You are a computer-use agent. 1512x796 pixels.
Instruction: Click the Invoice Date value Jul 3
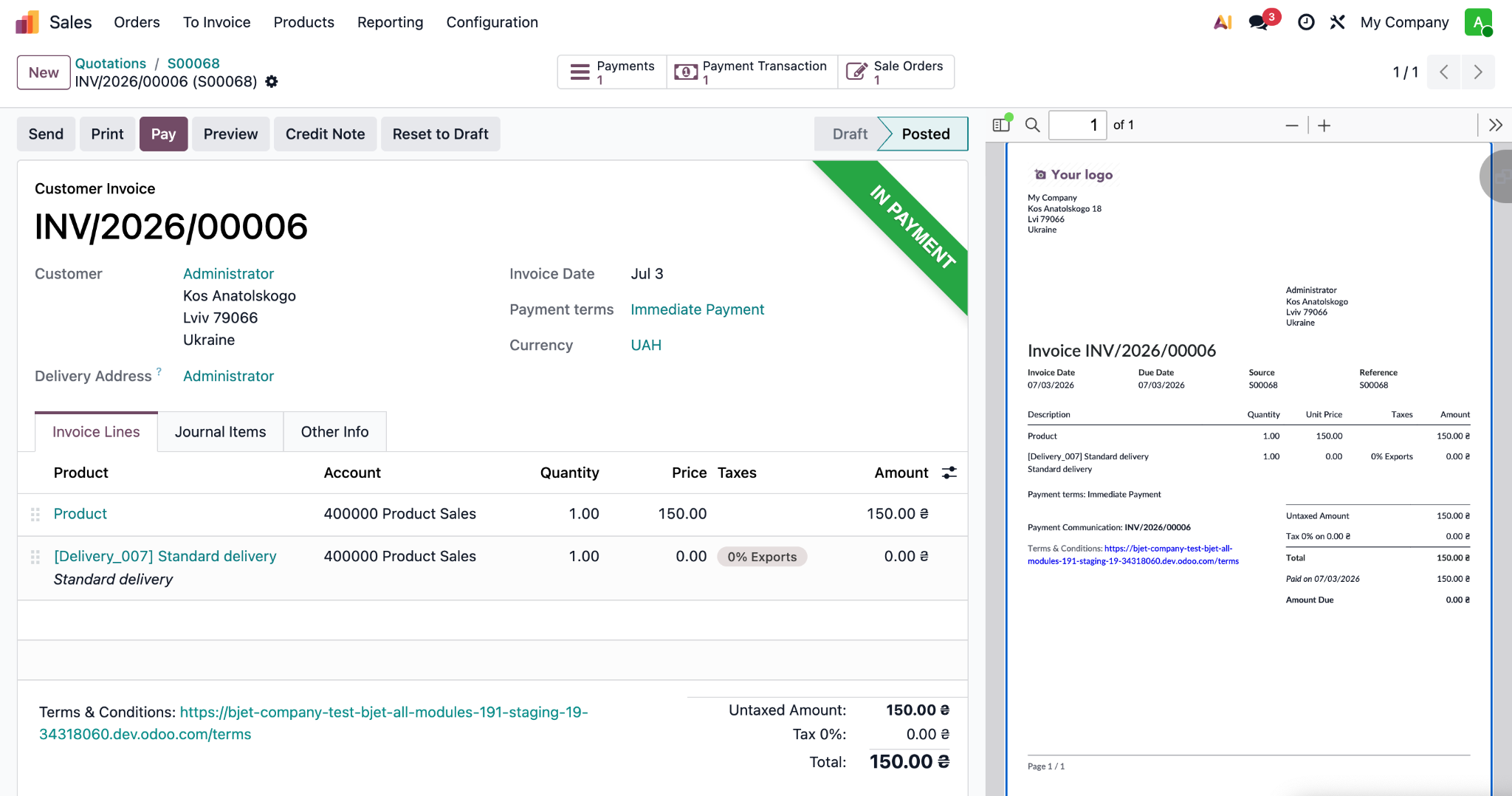pyautogui.click(x=647, y=274)
